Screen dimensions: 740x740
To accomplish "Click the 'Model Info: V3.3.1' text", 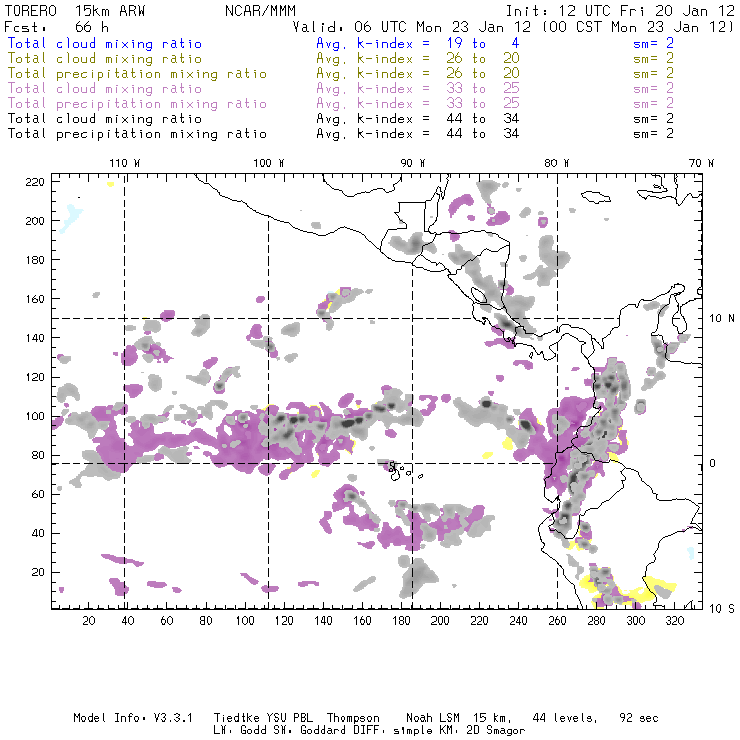I will point(133,718).
